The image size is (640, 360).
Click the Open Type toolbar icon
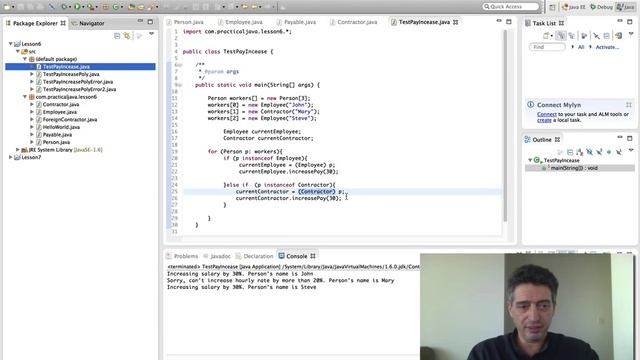tap(132, 7)
